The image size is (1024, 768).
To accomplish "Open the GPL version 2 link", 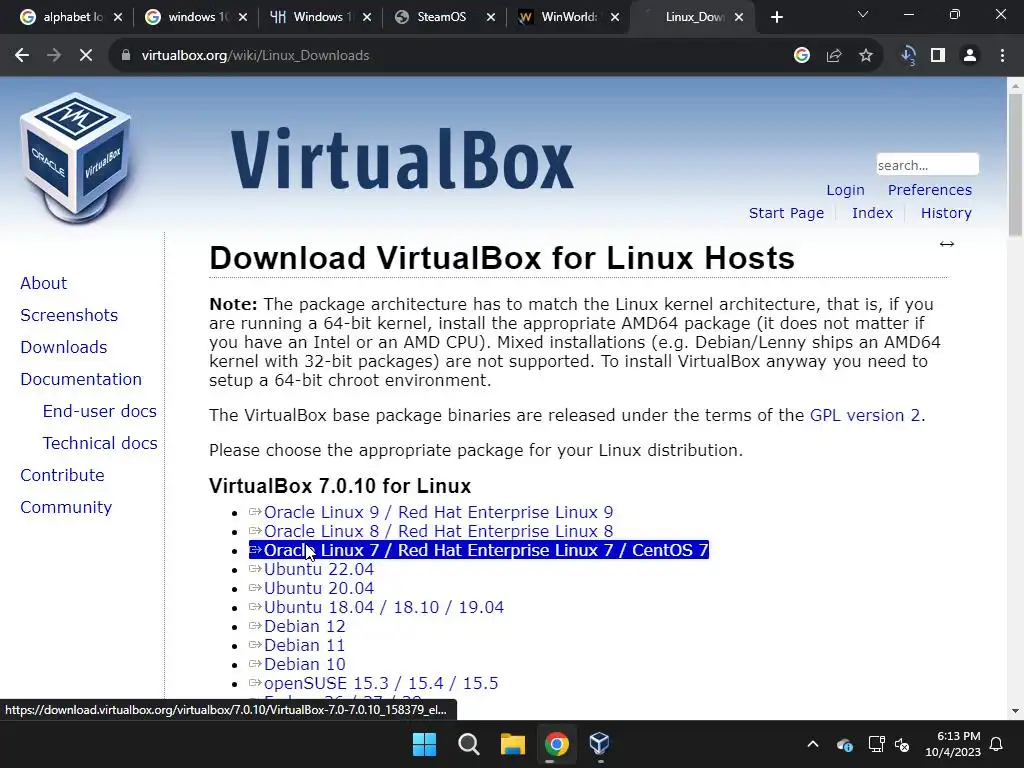I will pos(865,415).
